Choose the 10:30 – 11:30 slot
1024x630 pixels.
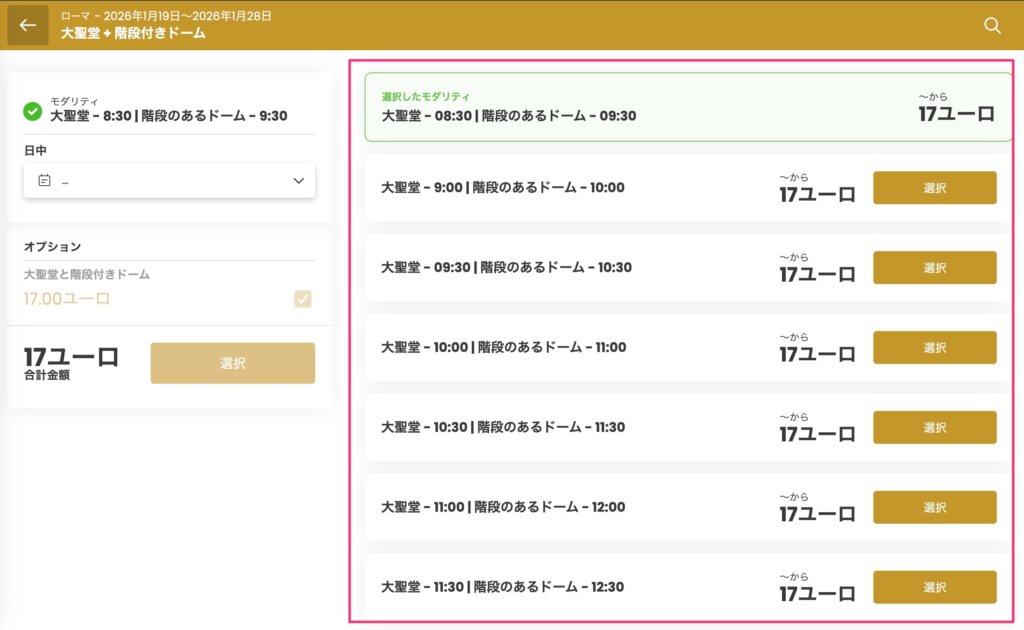pos(934,428)
